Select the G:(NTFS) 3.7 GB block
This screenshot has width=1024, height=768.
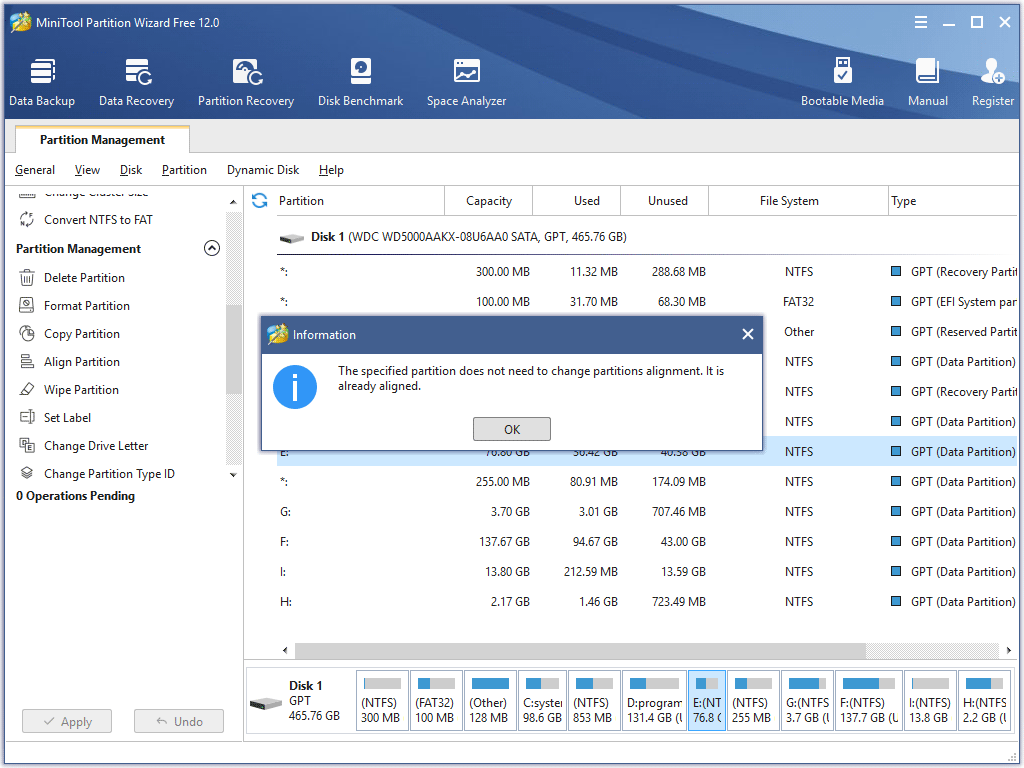tap(807, 701)
